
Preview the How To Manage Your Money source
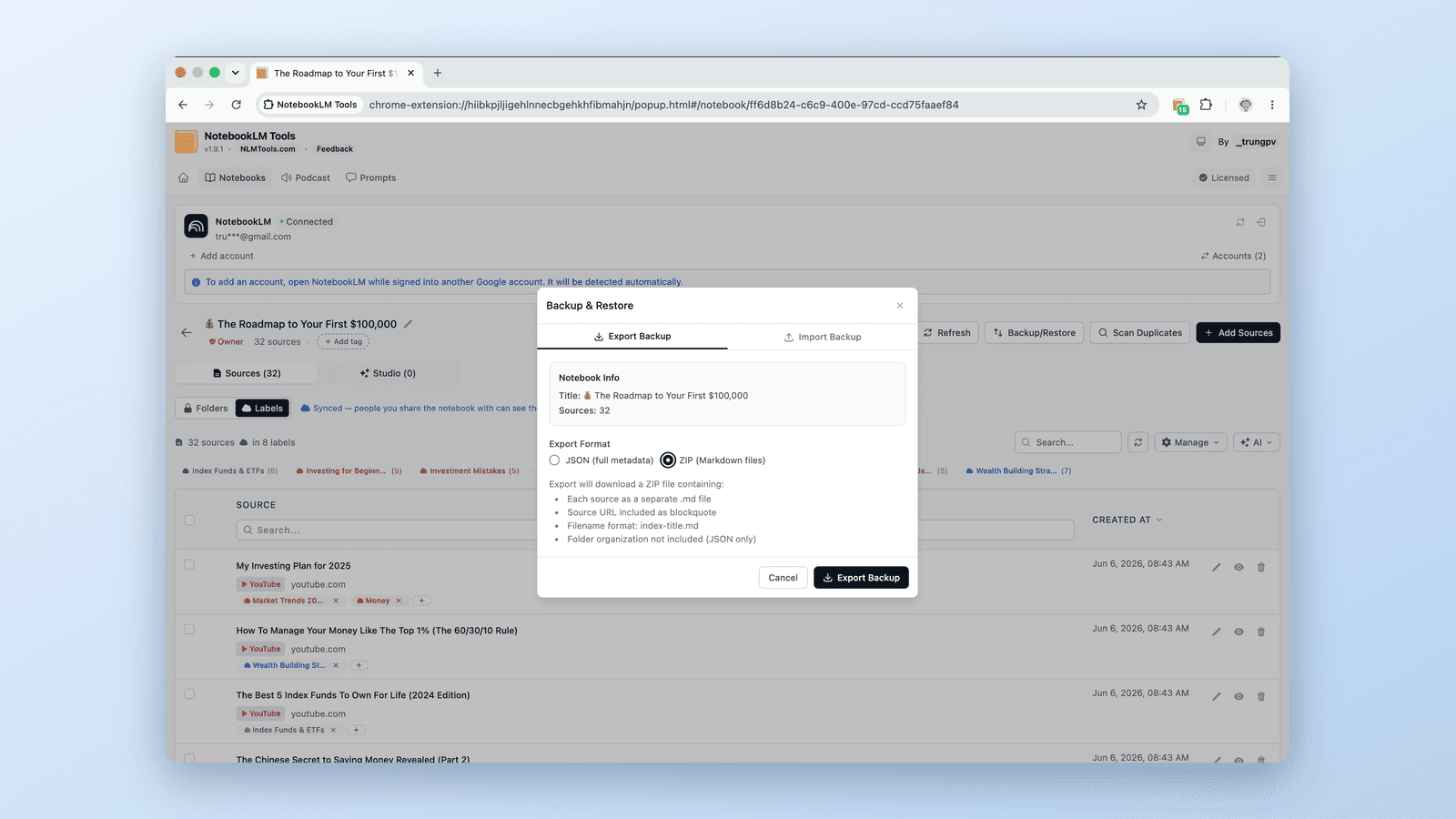click(1239, 632)
